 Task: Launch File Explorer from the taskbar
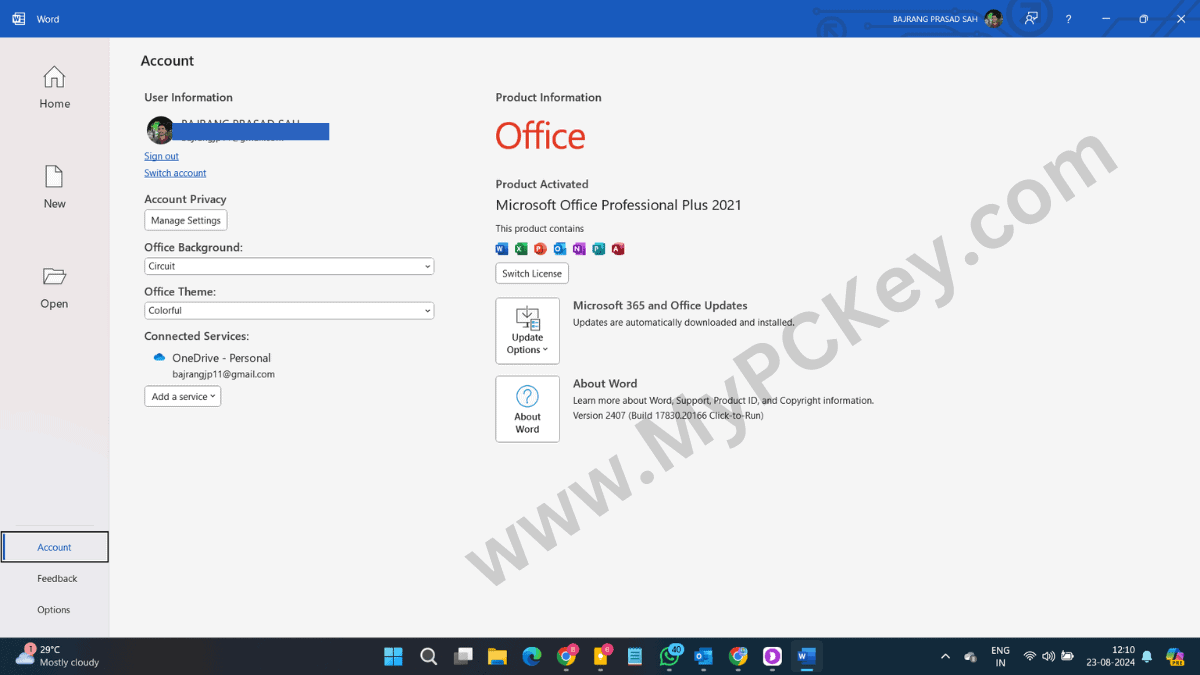[497, 656]
